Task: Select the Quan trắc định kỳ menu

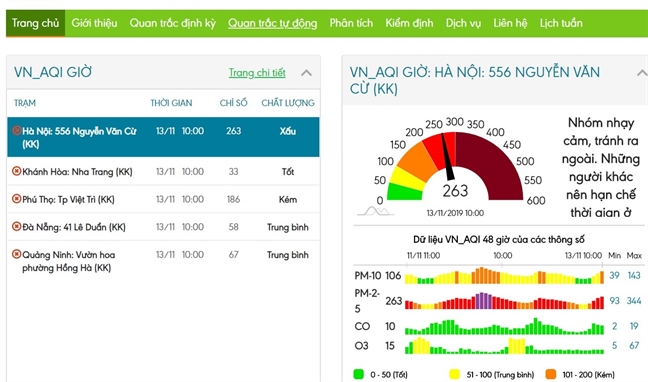Action: pos(173,23)
